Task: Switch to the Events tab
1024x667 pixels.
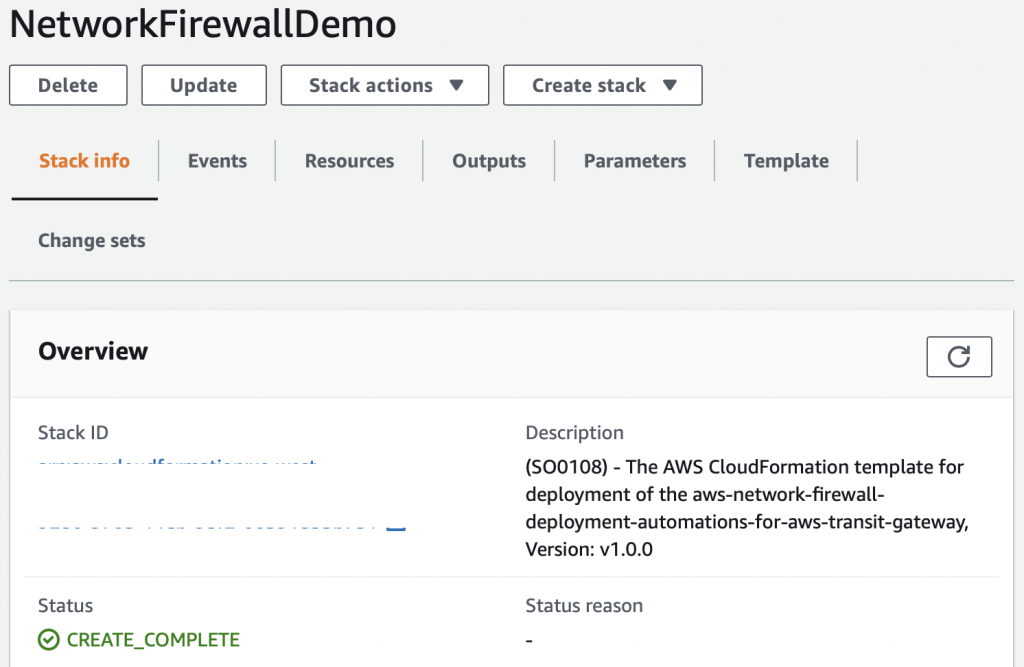Action: pyautogui.click(x=217, y=161)
